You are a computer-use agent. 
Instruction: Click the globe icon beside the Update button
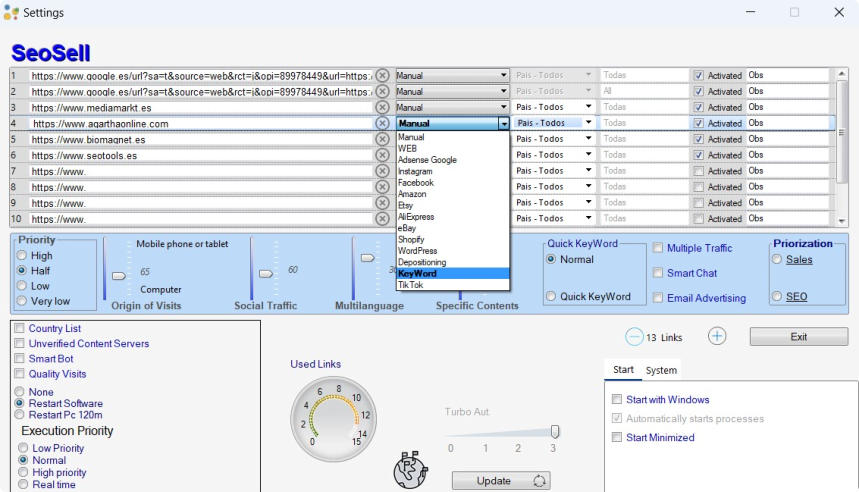410,470
